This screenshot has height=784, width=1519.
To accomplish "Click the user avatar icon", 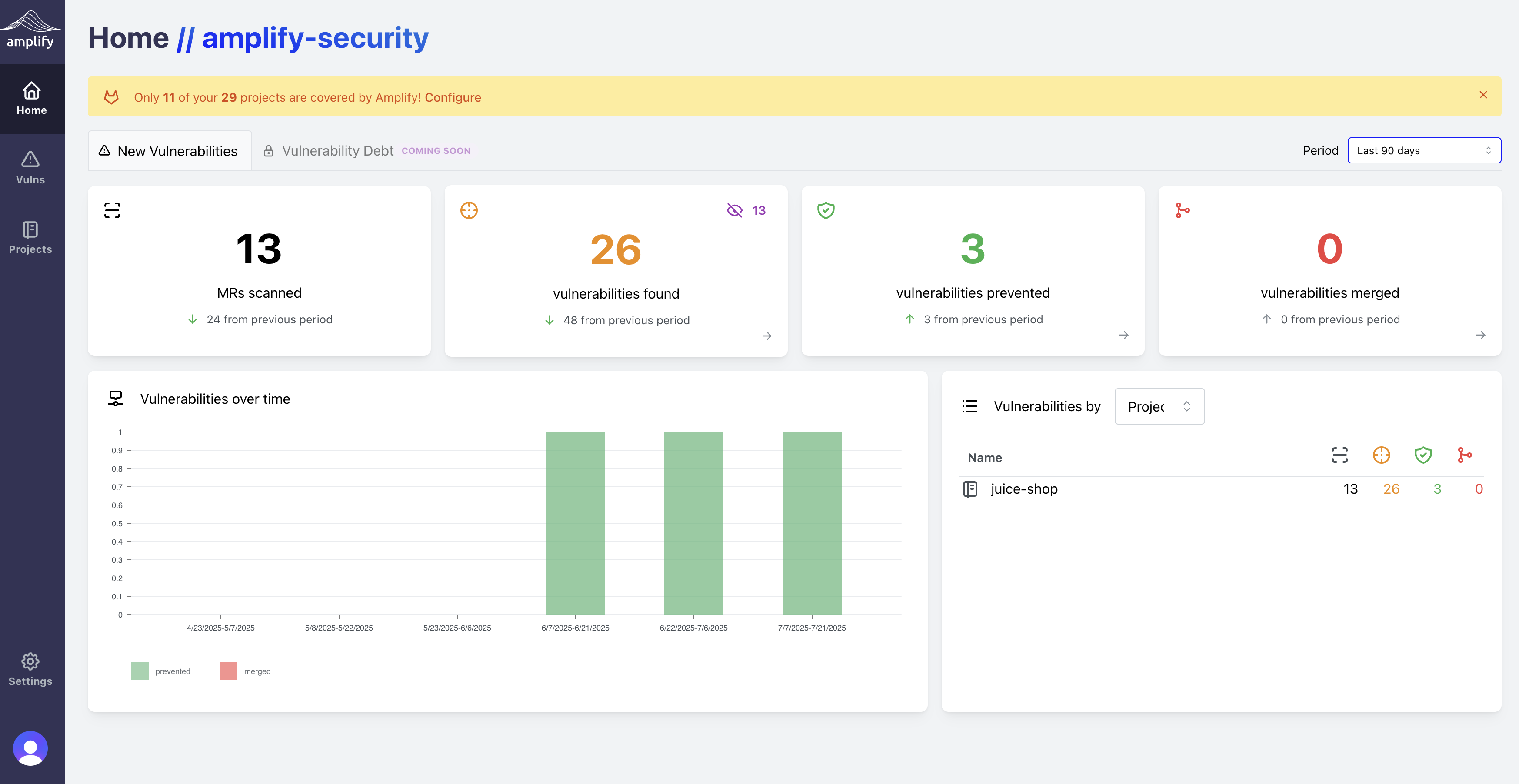I will tap(30, 747).
